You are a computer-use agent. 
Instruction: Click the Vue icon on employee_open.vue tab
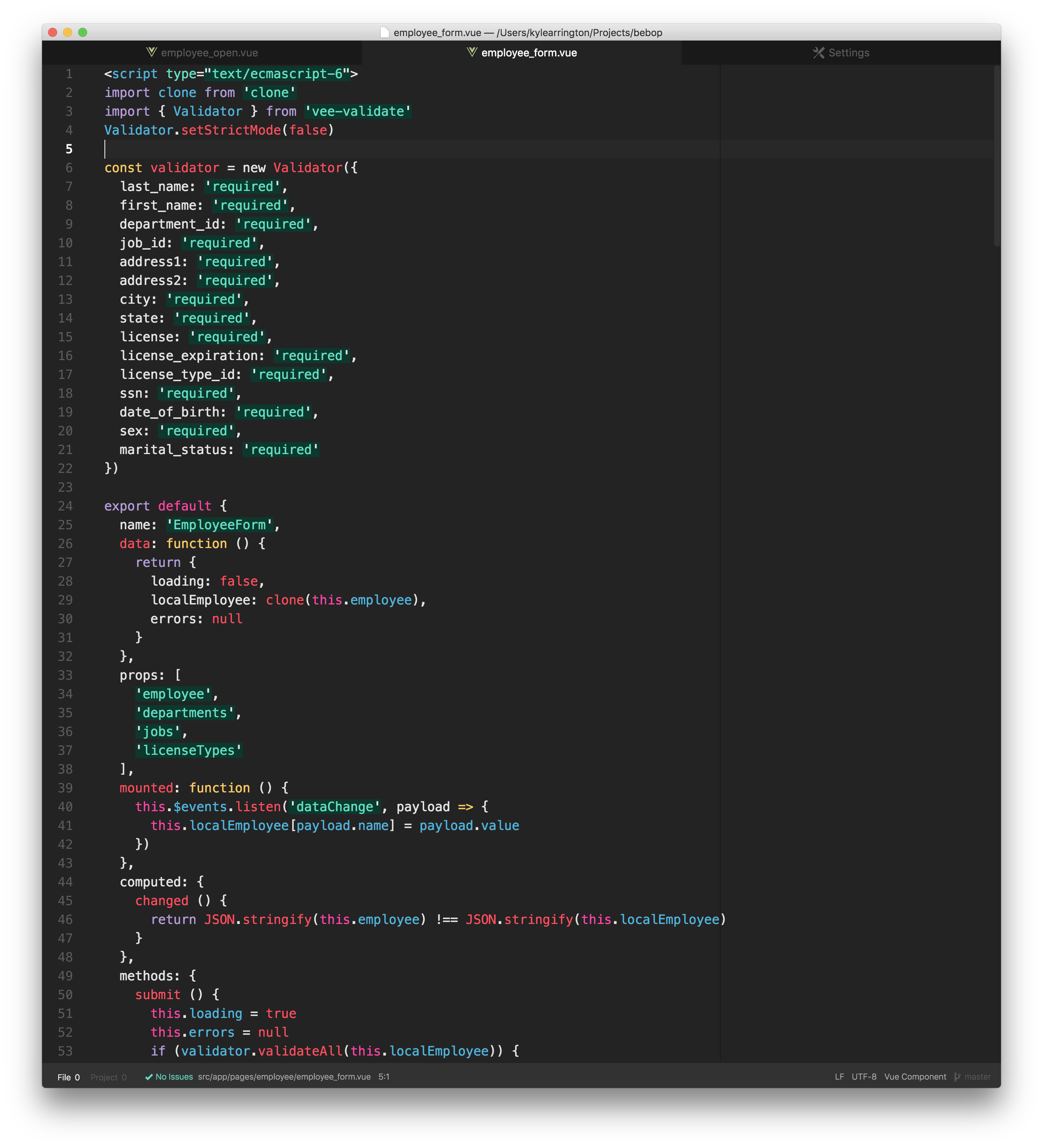pyautogui.click(x=151, y=52)
